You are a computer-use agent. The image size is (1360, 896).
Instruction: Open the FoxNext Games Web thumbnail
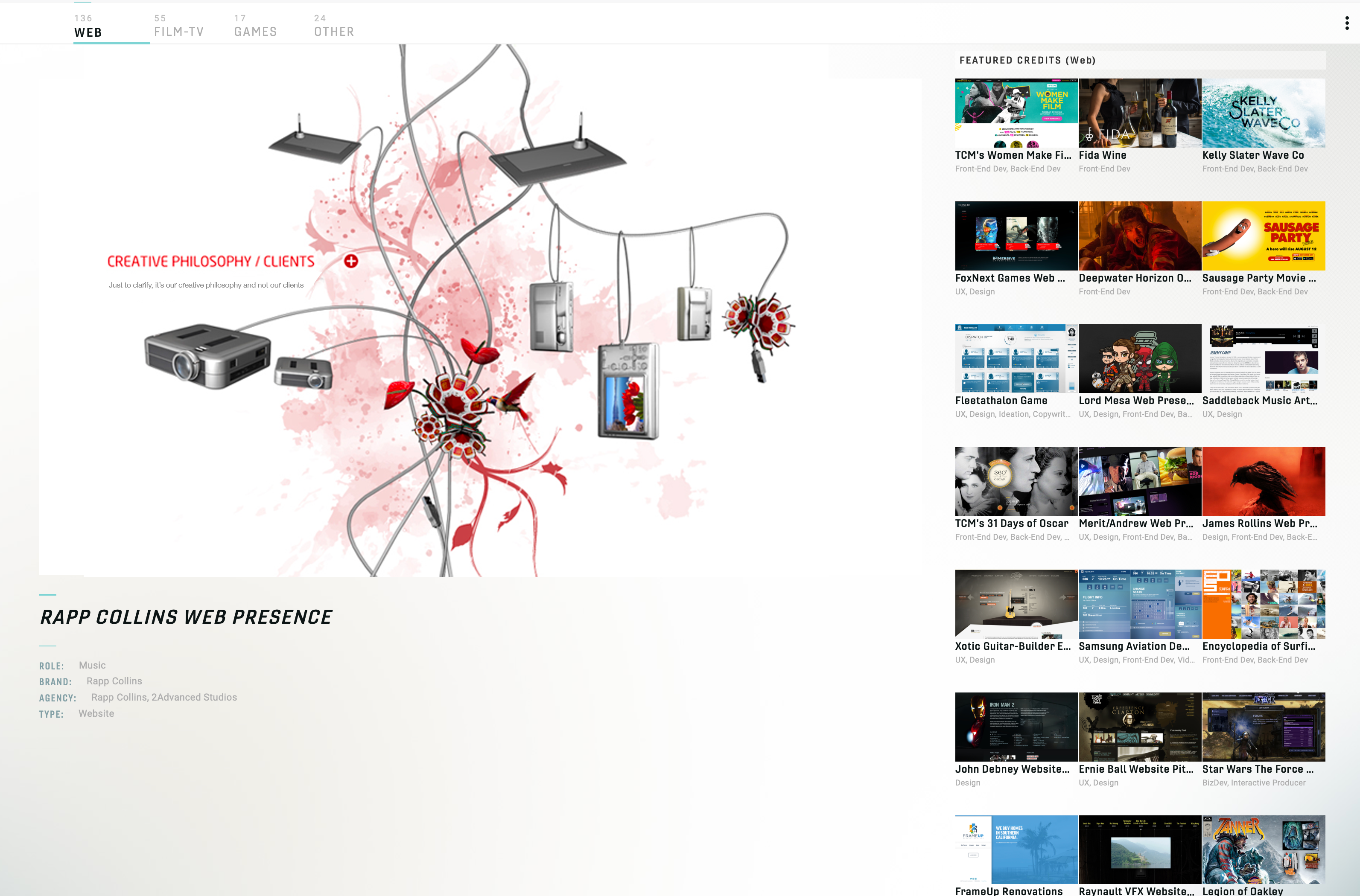pos(1016,236)
